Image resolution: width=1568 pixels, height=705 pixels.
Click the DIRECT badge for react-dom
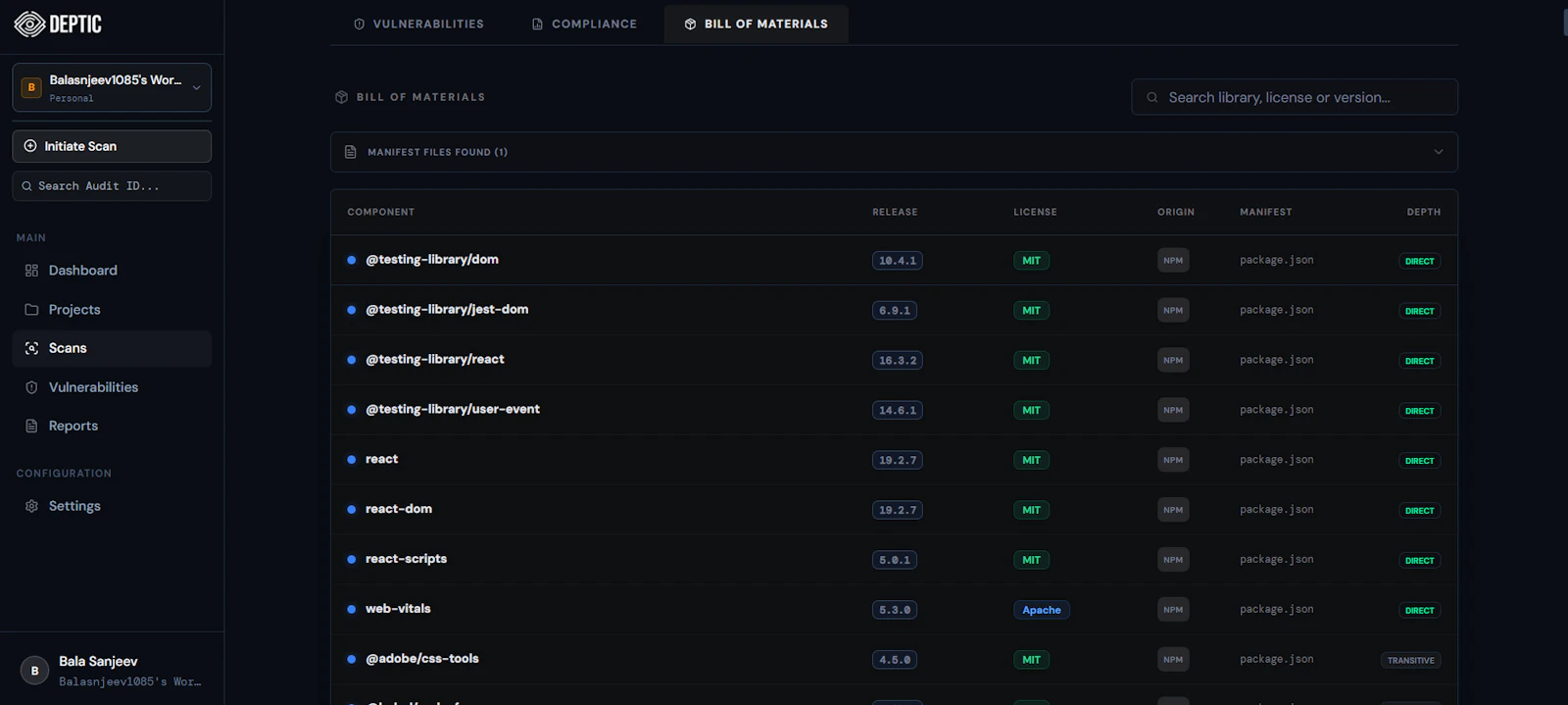(x=1419, y=511)
